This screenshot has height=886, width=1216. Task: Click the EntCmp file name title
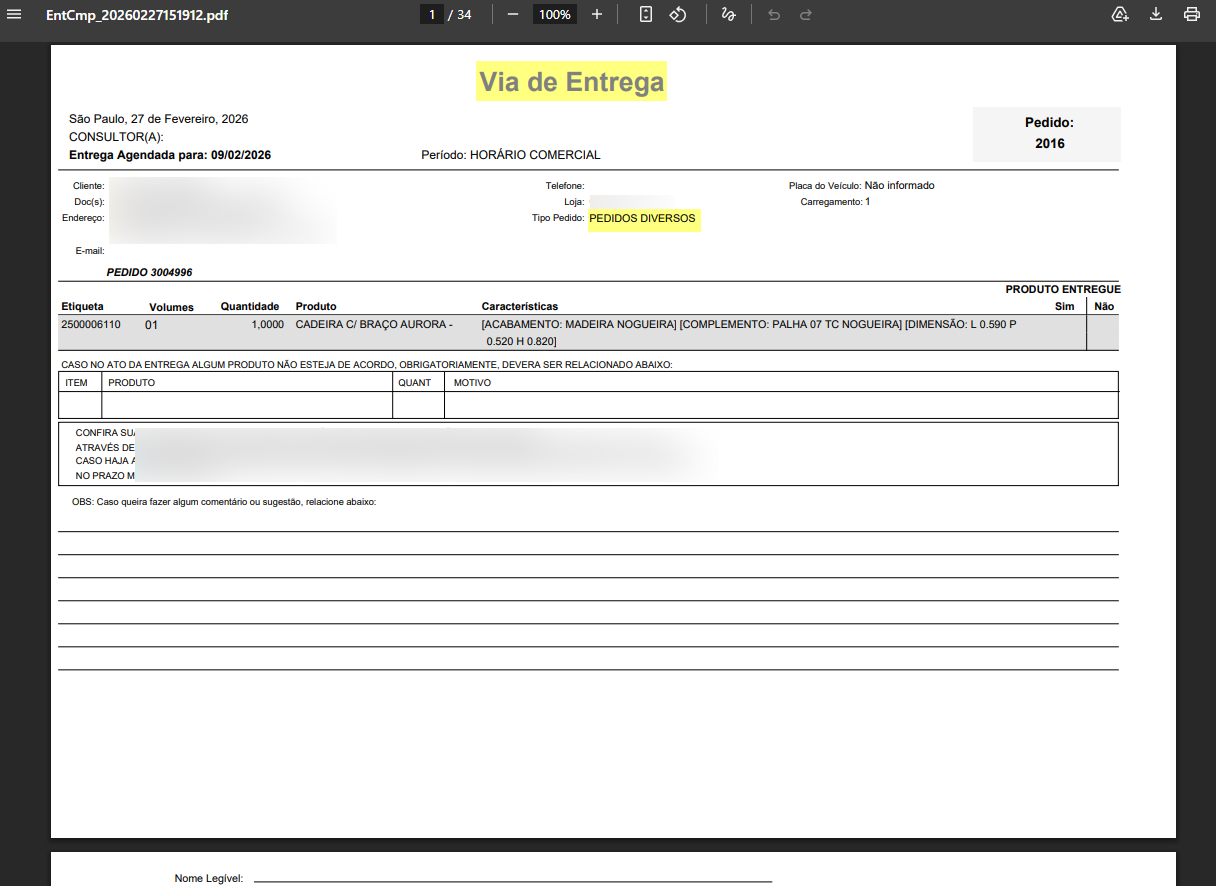137,16
